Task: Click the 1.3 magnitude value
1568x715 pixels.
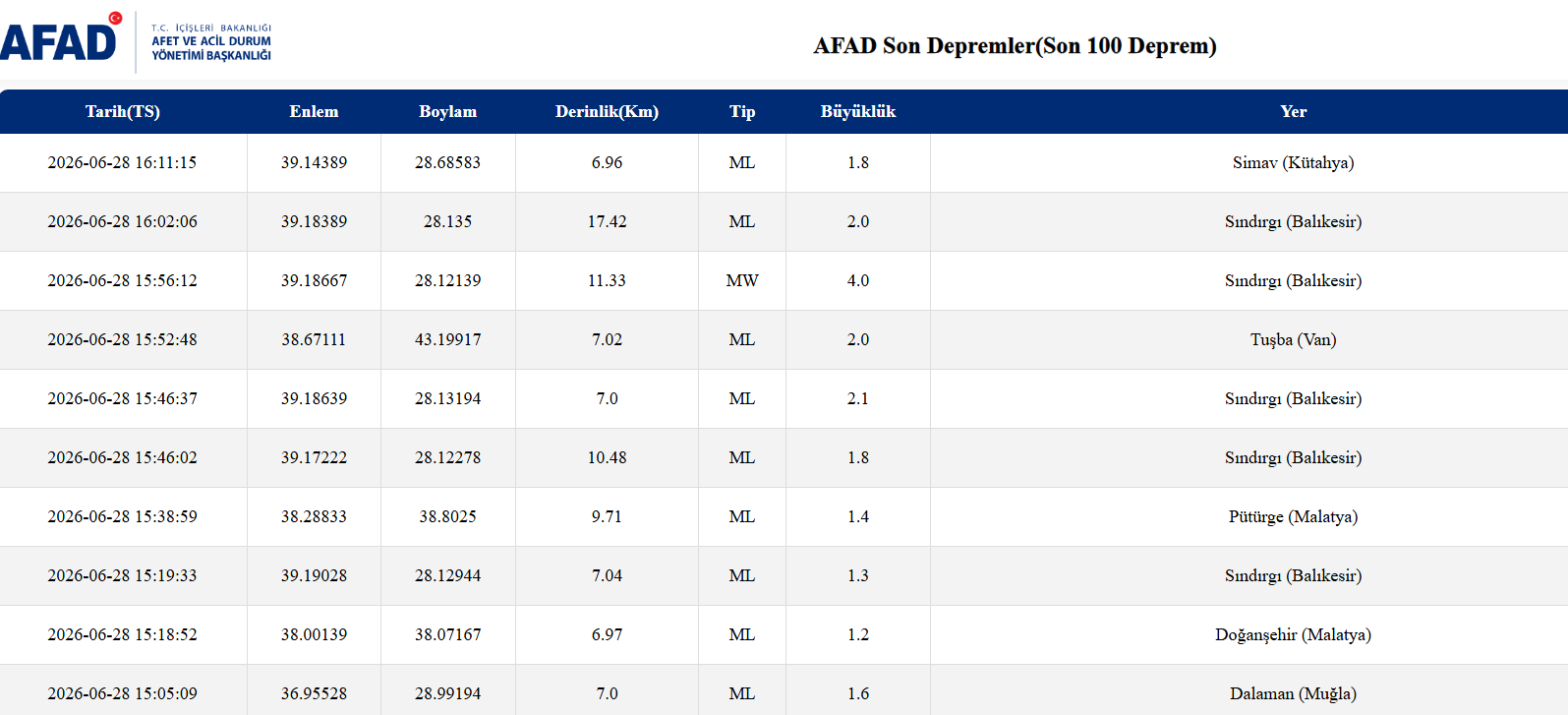Action: coord(858,575)
